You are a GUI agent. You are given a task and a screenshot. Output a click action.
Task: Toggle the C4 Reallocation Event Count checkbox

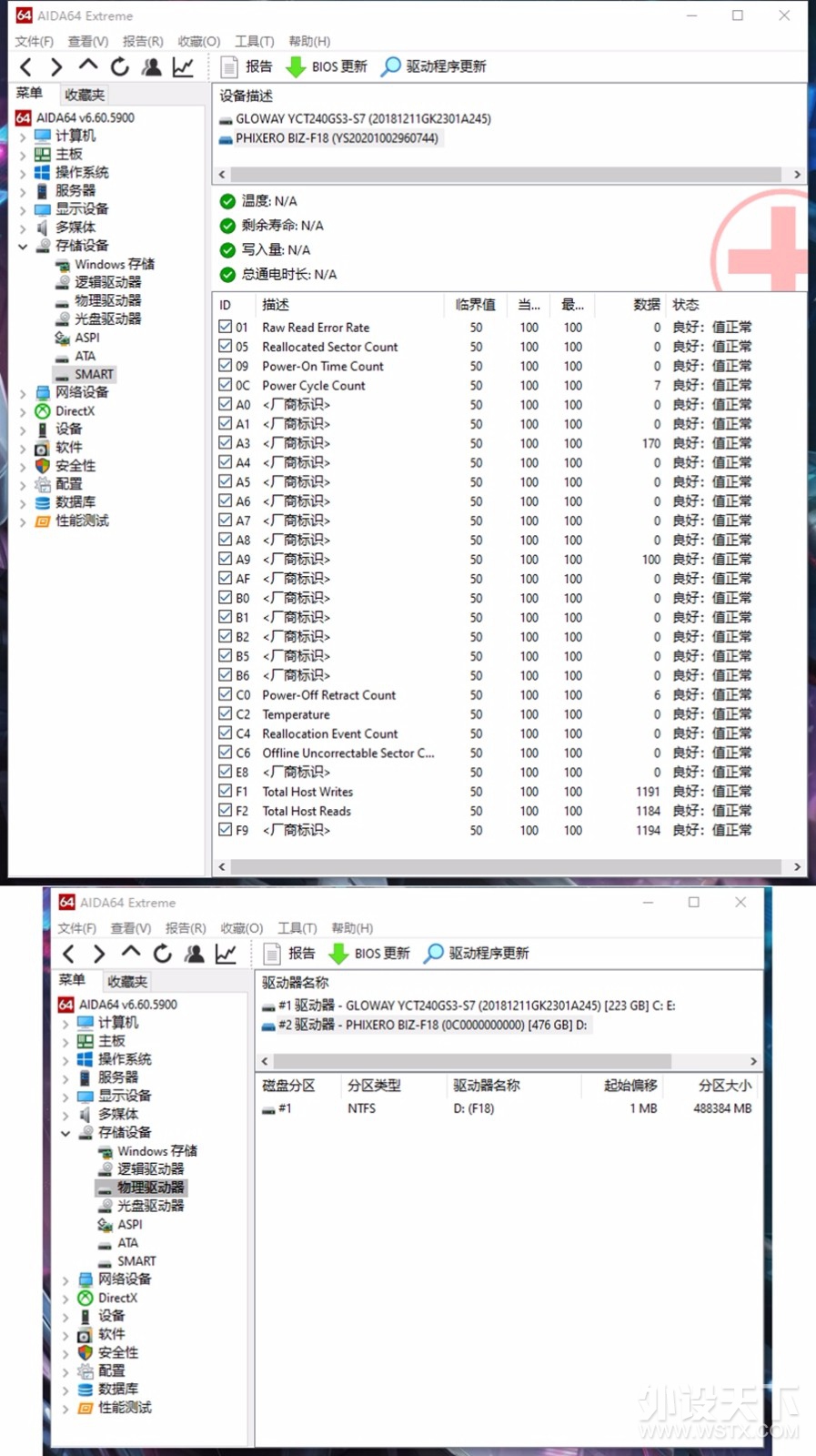pyautogui.click(x=225, y=733)
